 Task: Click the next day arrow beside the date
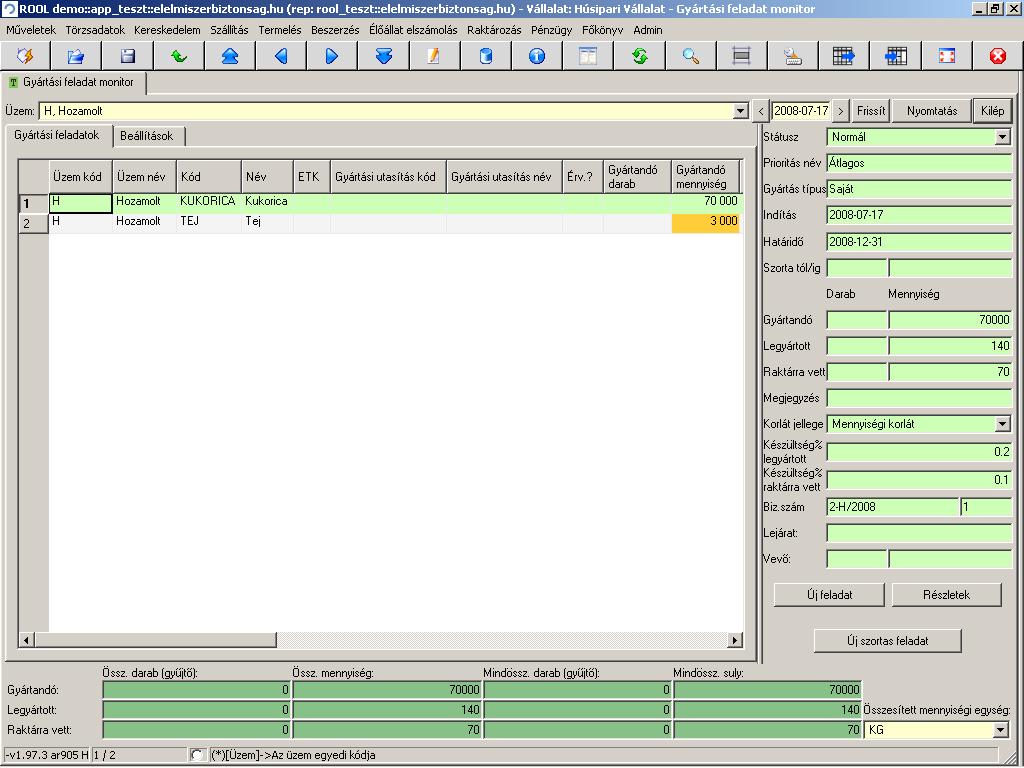tap(841, 111)
